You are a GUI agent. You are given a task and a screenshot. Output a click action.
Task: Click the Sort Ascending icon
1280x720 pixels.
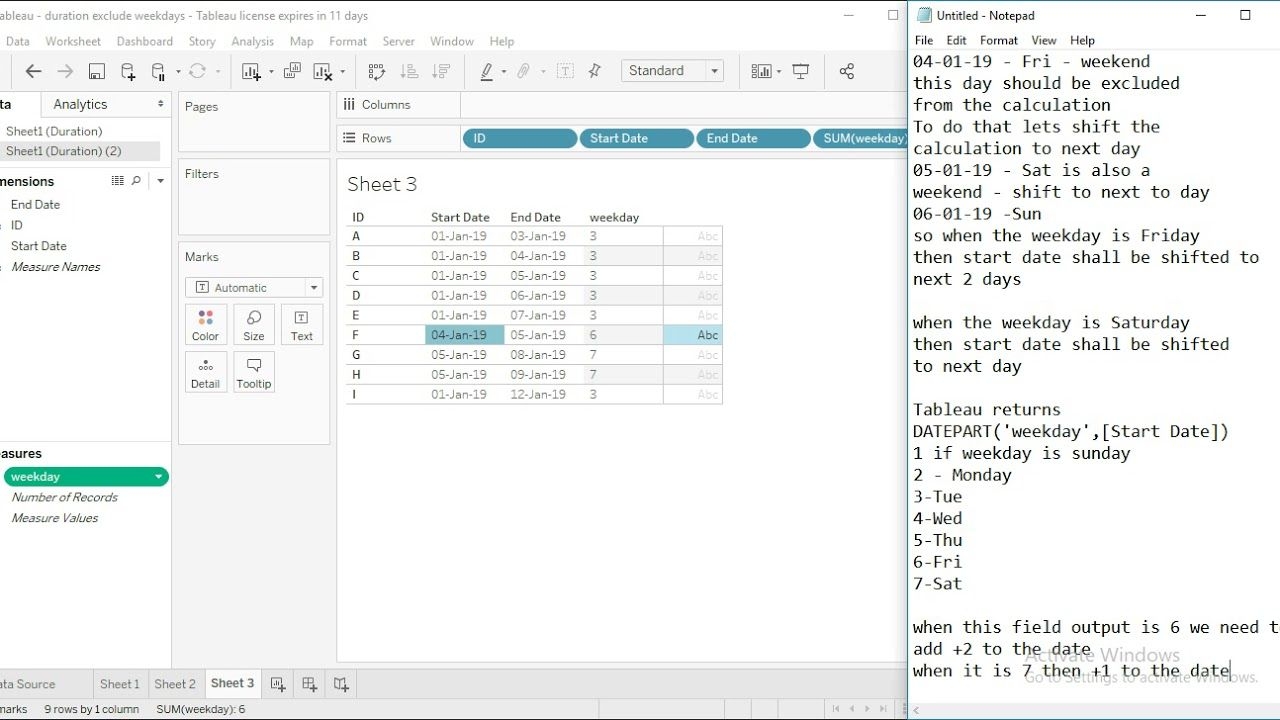click(409, 71)
